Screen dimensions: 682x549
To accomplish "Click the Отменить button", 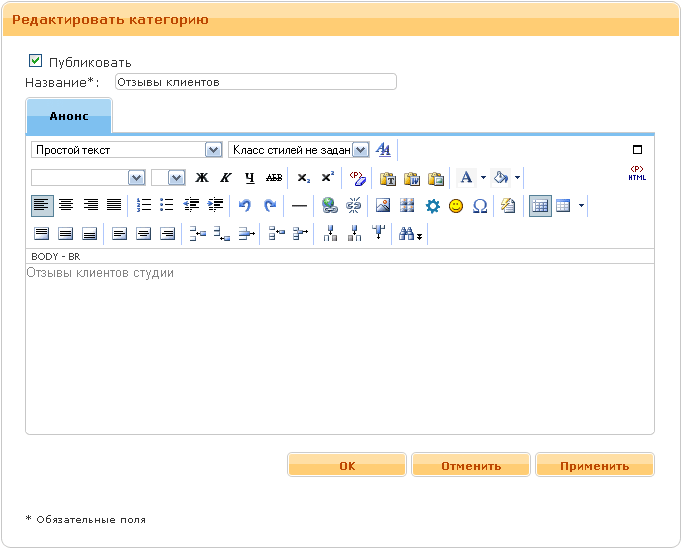I will tap(470, 466).
